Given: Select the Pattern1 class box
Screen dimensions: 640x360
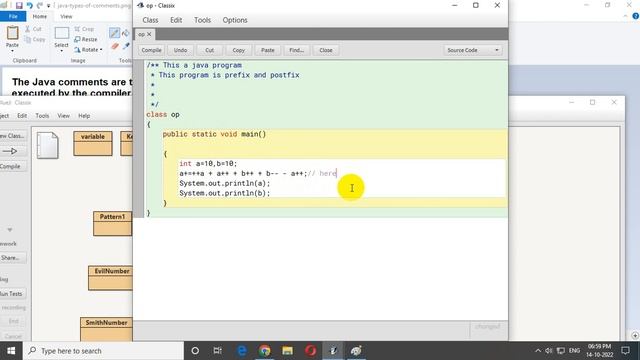Looking at the screenshot, I should 113,224.
